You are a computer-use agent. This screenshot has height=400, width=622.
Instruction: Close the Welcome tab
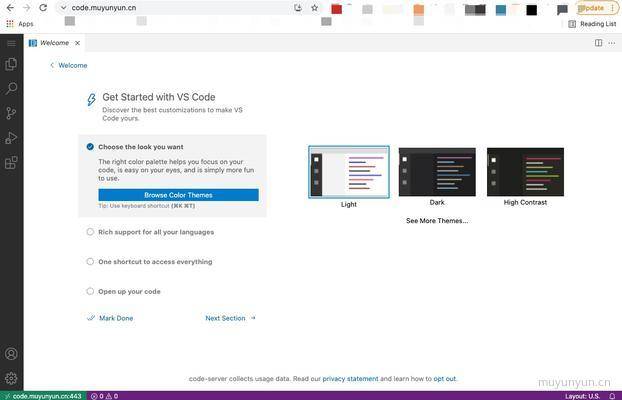[x=78, y=43]
